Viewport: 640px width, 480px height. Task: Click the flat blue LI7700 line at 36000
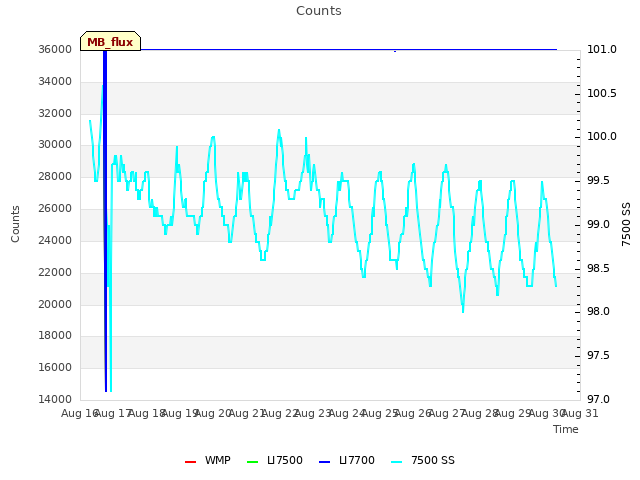pos(349,49)
